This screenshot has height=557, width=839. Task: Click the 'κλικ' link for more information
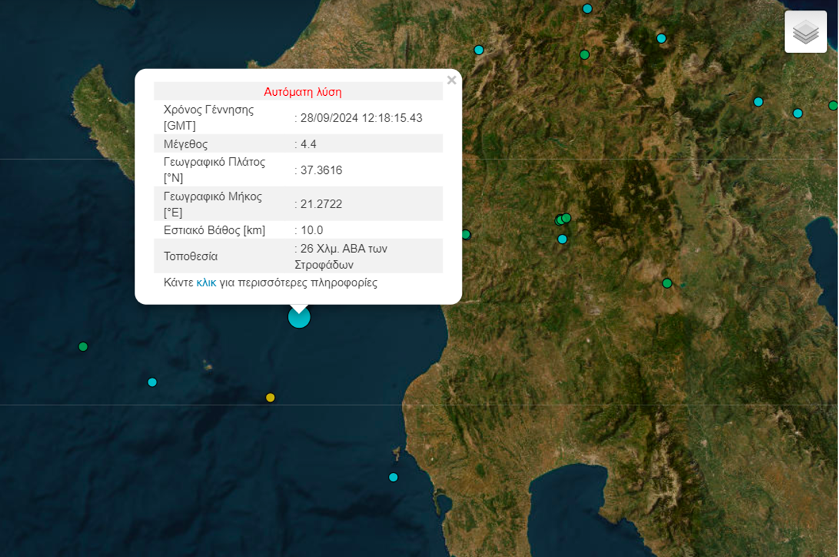pyautogui.click(x=206, y=283)
